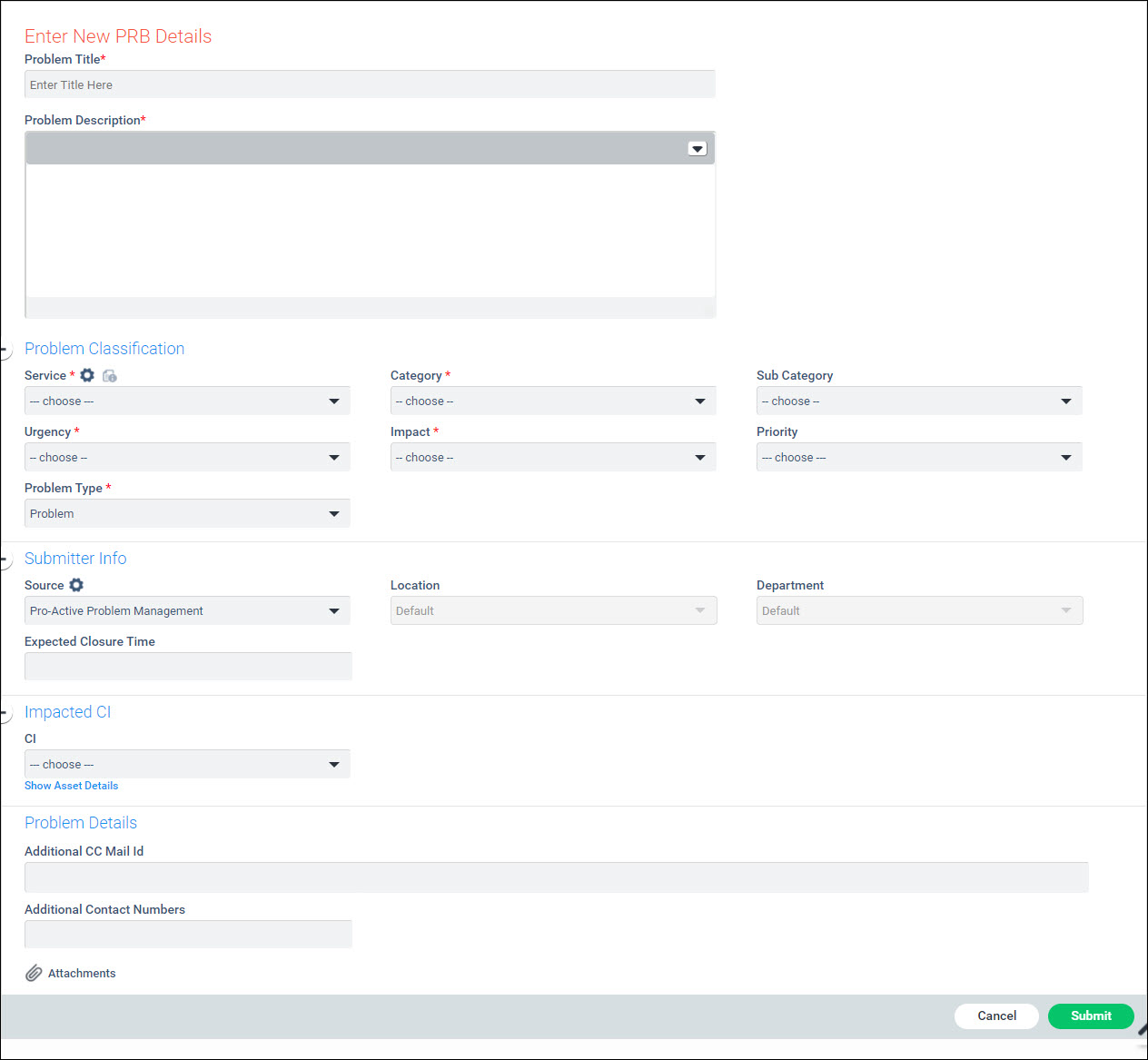The height and width of the screenshot is (1060, 1148).
Task: Click the gear icon next to Source
Action: point(76,585)
